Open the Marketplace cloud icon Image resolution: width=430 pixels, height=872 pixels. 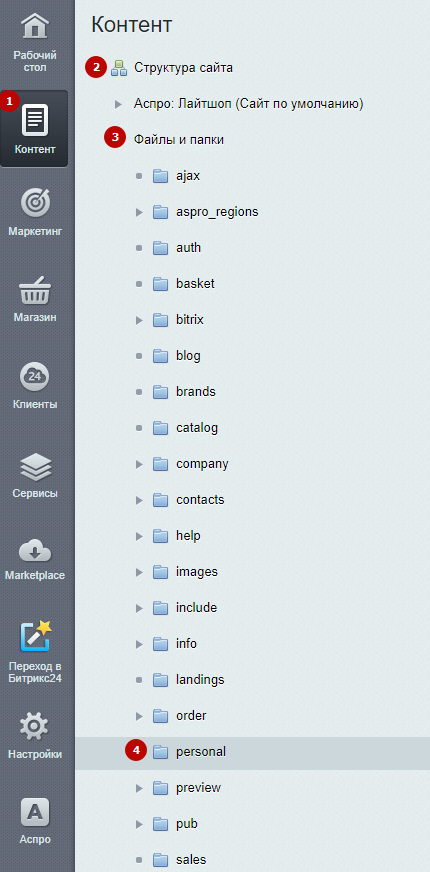(x=34, y=551)
